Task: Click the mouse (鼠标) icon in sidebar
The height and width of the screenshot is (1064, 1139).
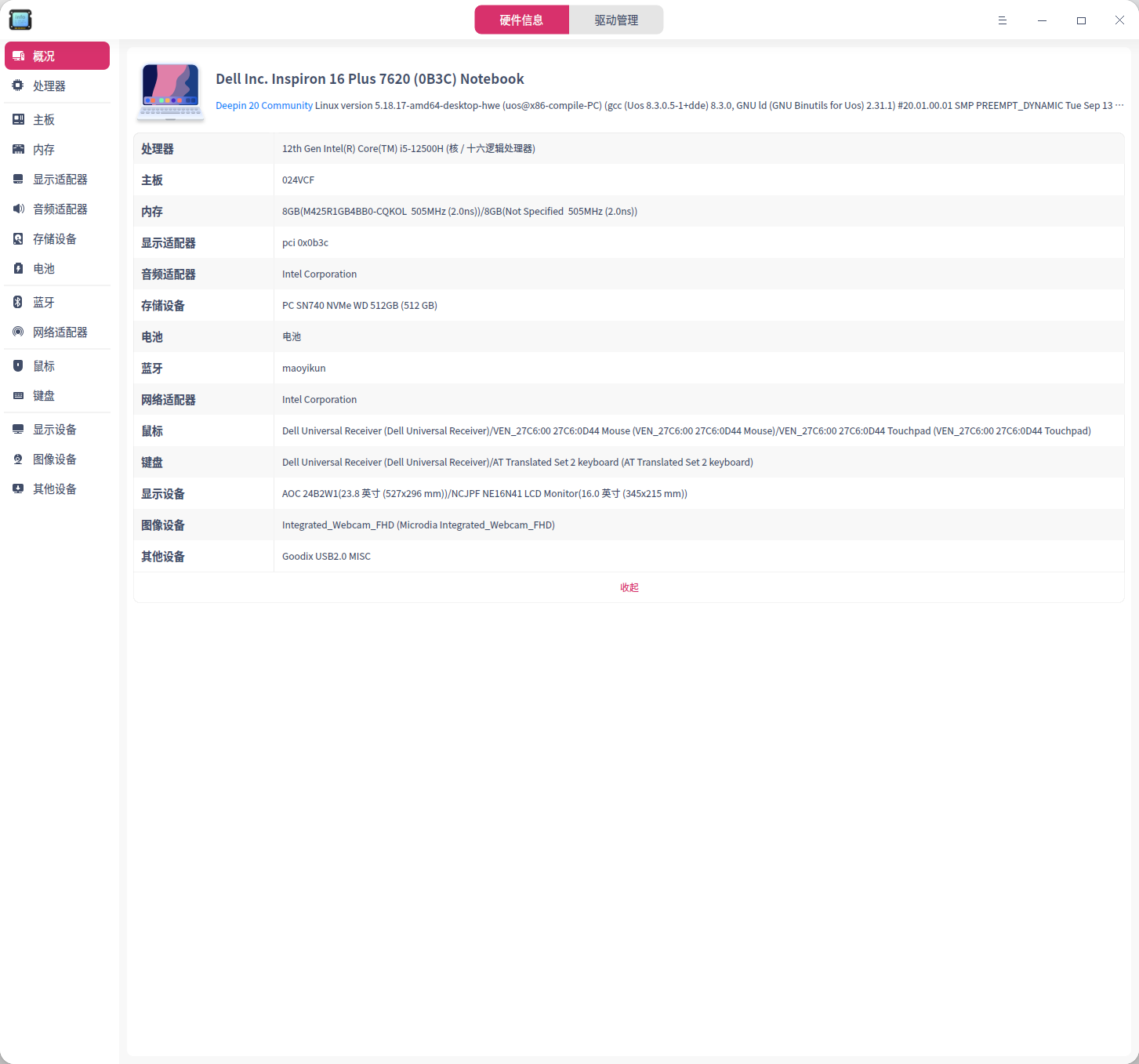Action: click(x=18, y=365)
